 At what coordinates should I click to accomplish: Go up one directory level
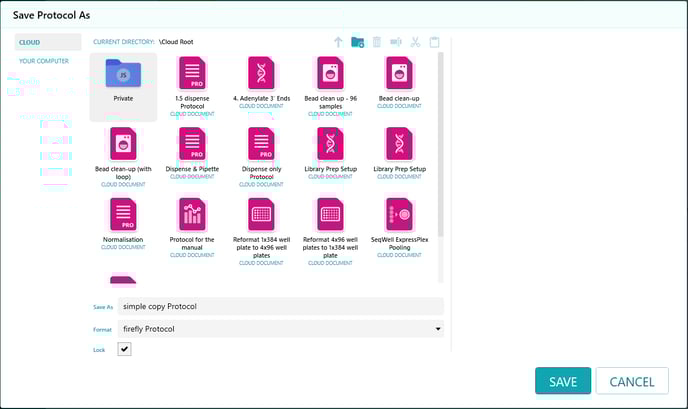pyautogui.click(x=338, y=42)
